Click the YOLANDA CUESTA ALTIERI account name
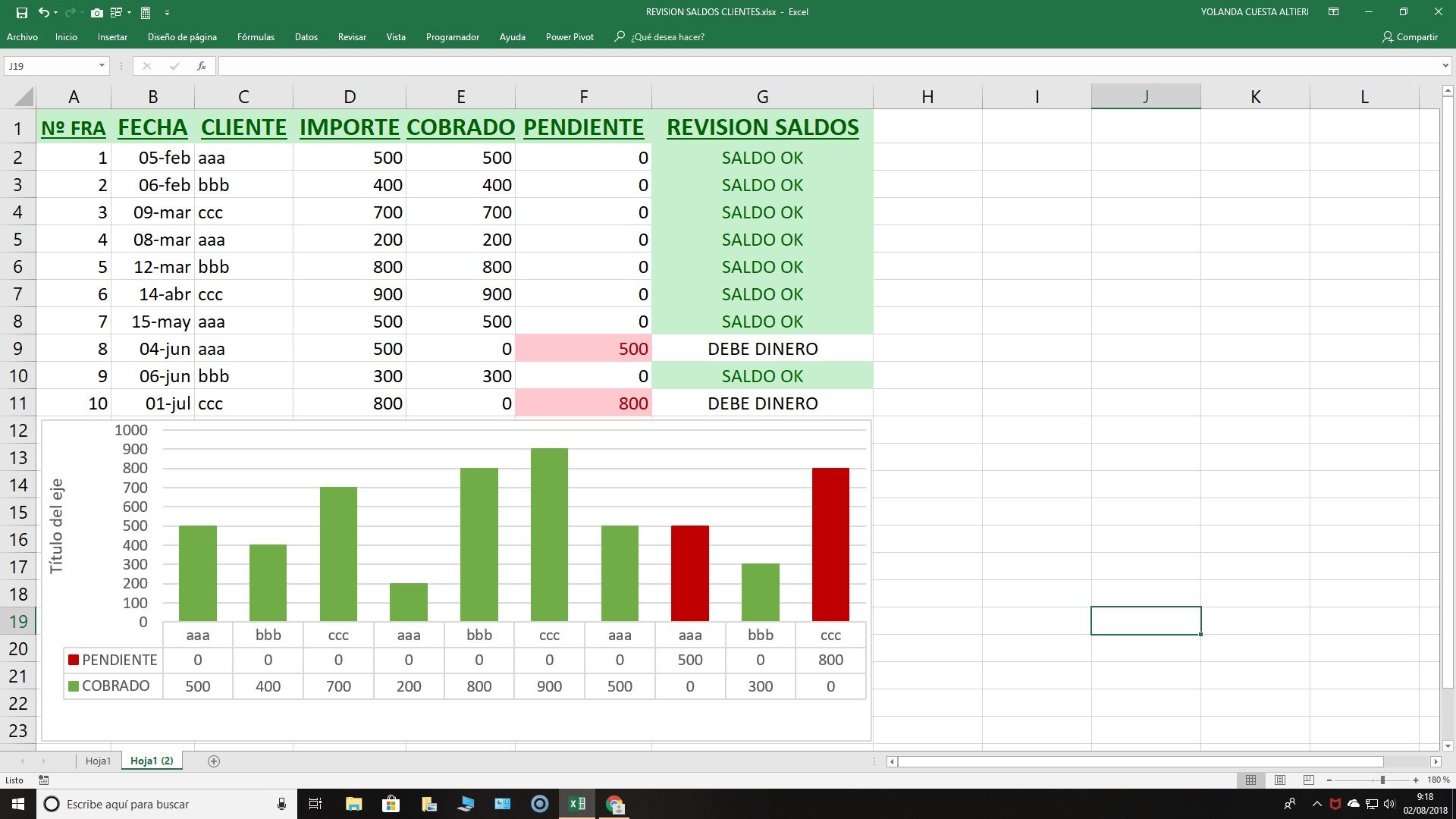This screenshot has width=1456, height=819. click(1254, 12)
